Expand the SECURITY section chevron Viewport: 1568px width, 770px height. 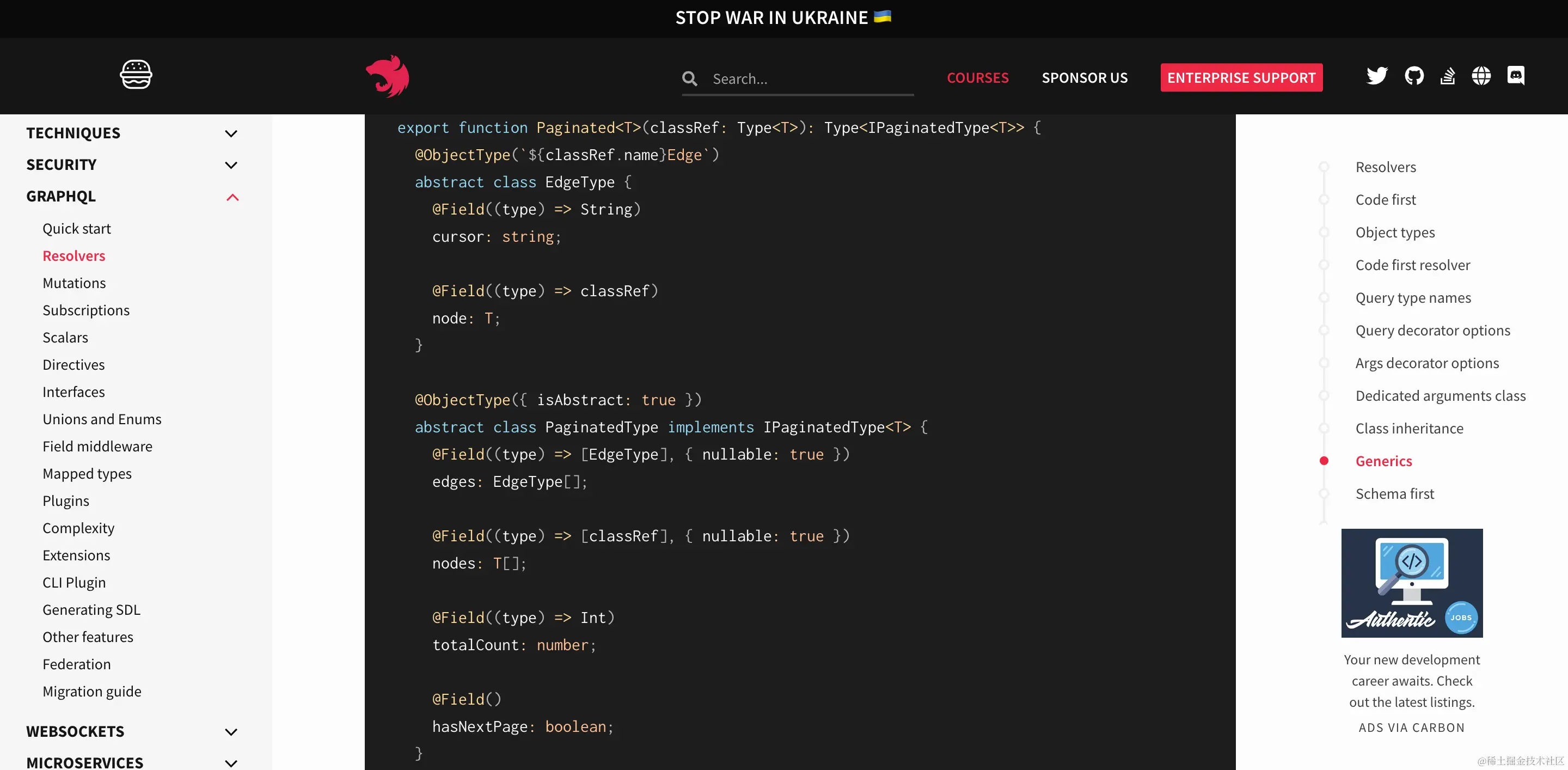click(x=231, y=165)
